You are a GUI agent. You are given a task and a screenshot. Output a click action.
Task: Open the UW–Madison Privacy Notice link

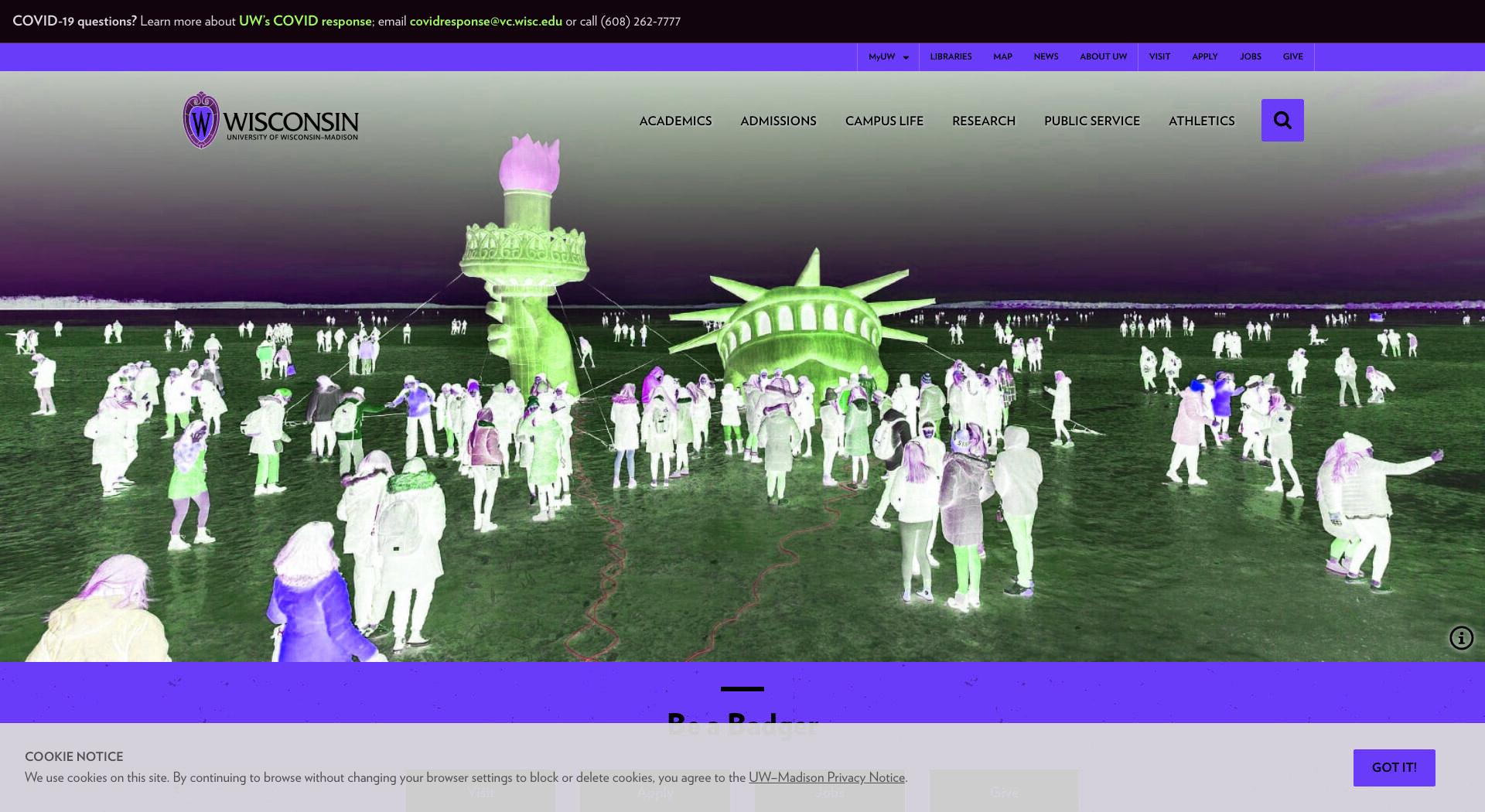[826, 777]
